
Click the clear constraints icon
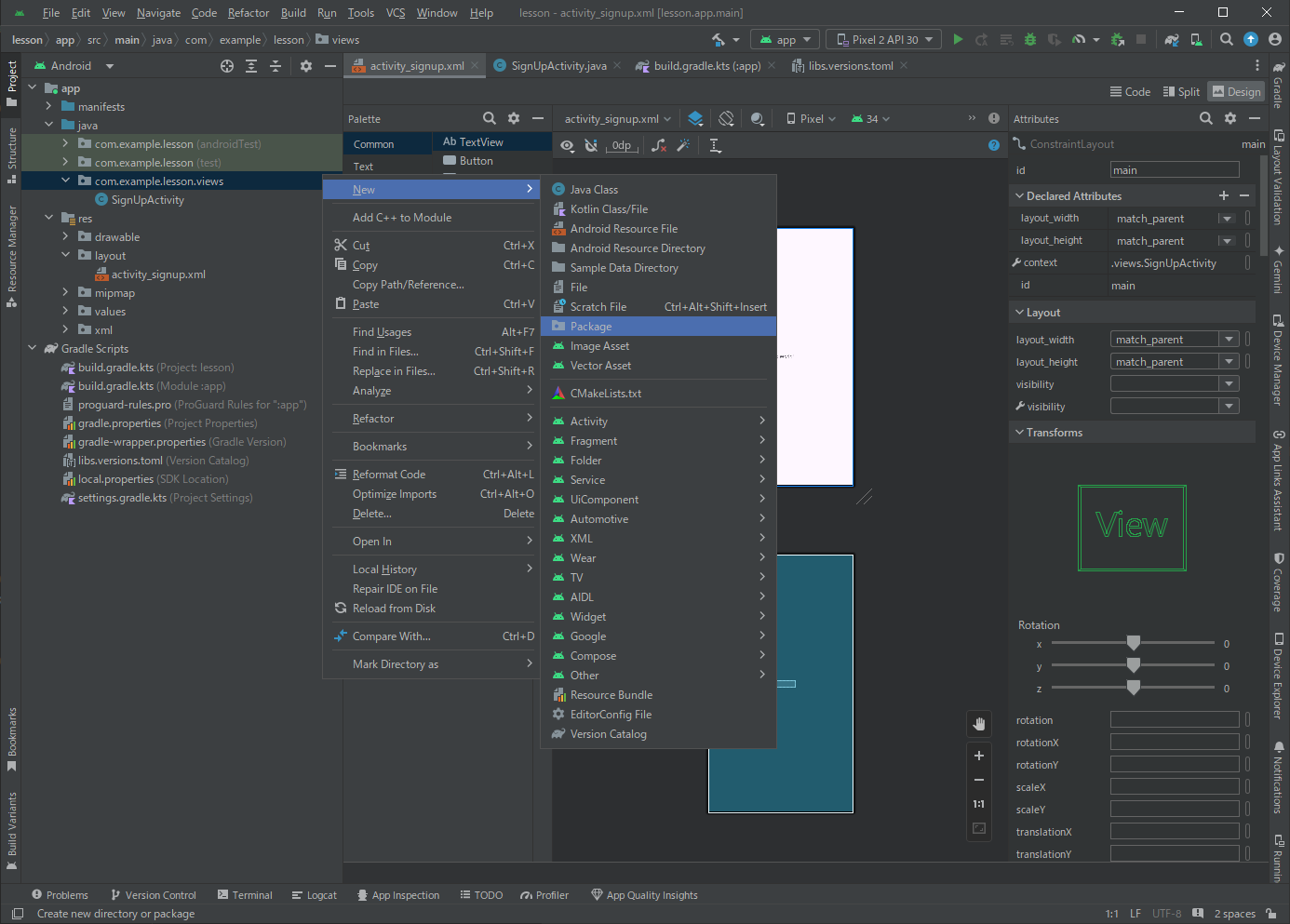click(x=659, y=146)
